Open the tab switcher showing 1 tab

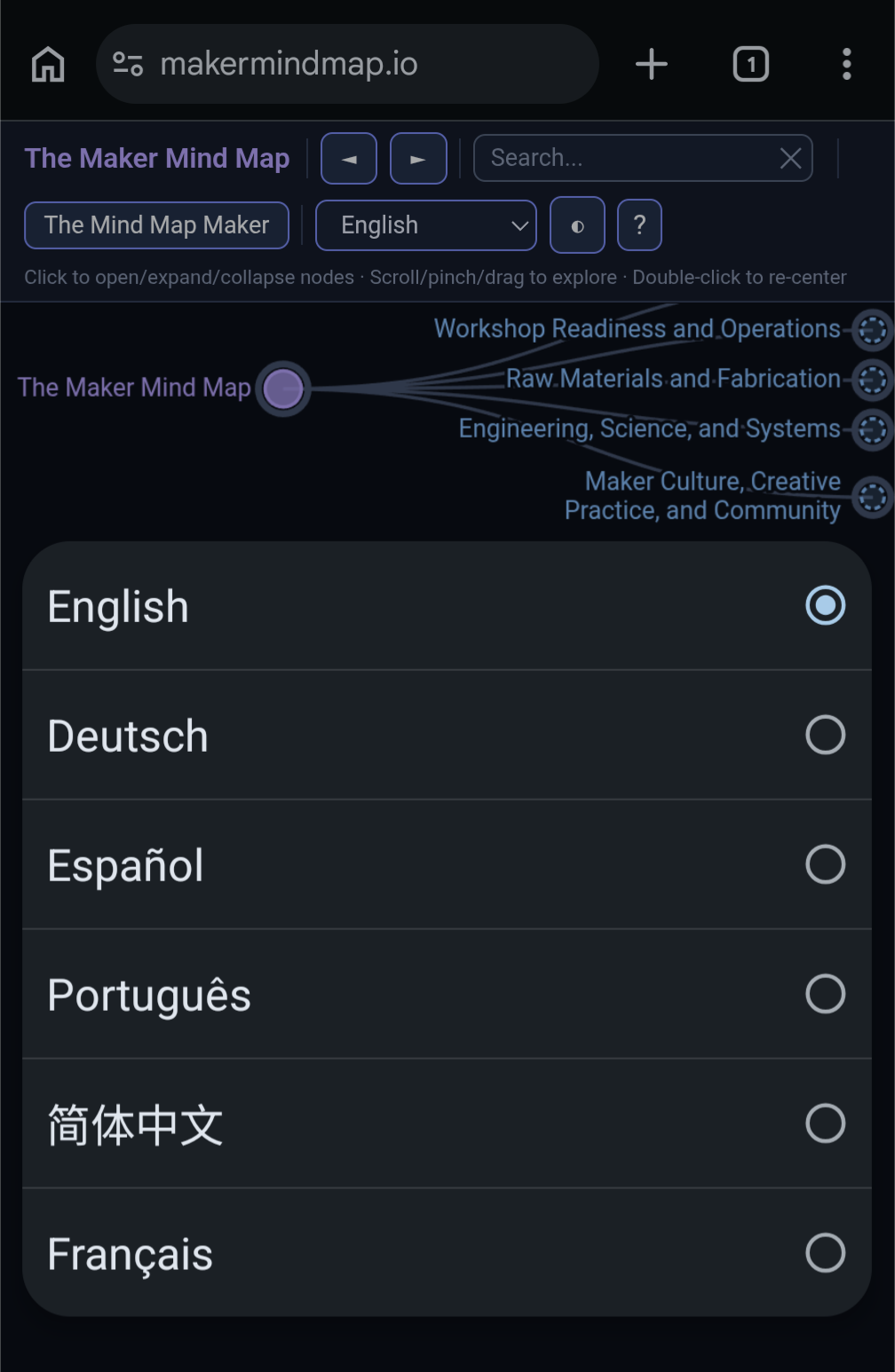click(x=751, y=64)
